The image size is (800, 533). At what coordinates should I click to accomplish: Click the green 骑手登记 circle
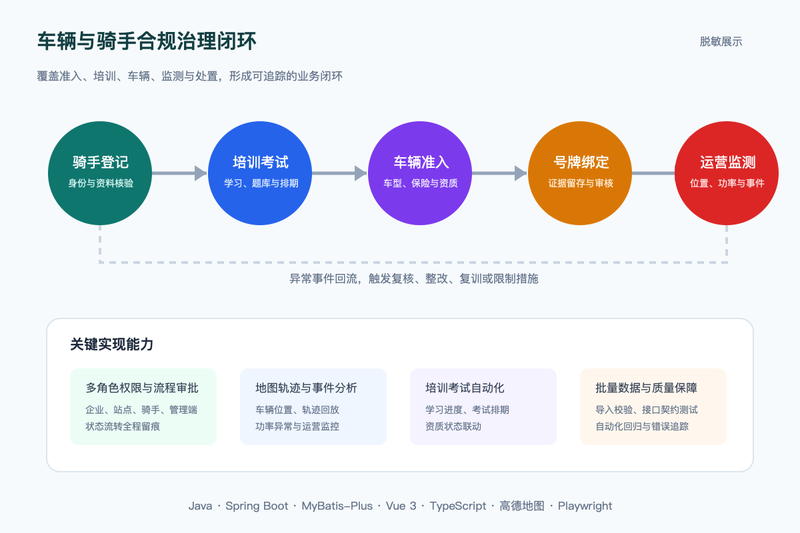tap(100, 173)
